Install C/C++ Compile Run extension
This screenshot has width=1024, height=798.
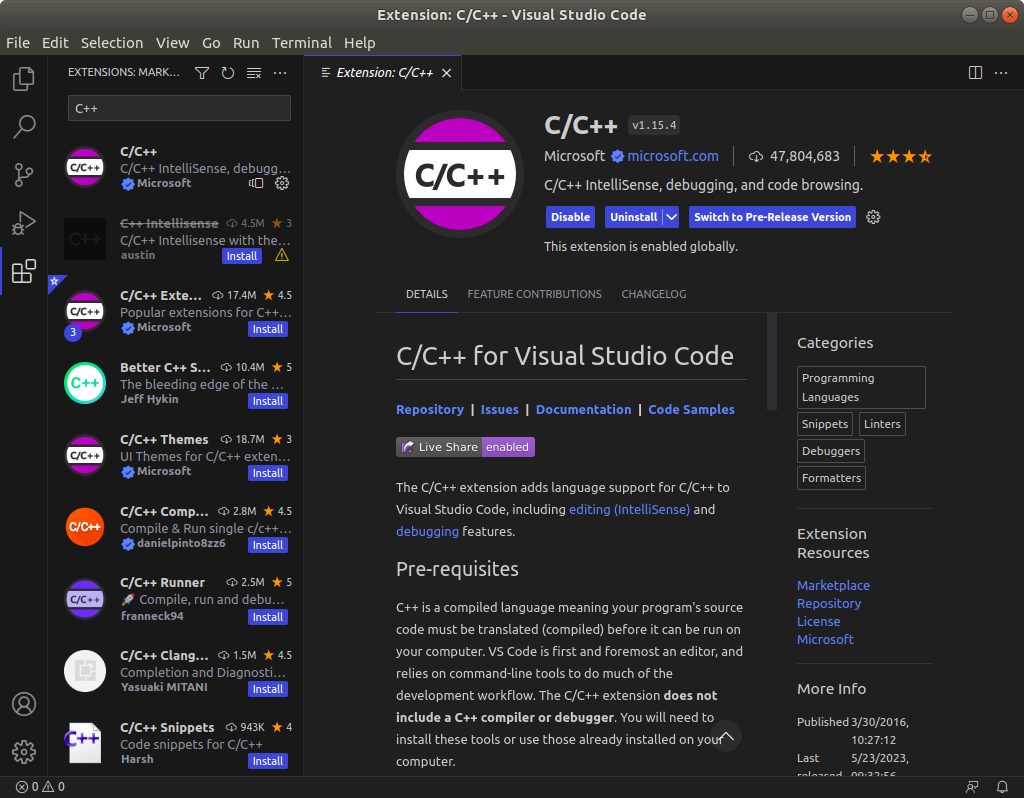(268, 545)
